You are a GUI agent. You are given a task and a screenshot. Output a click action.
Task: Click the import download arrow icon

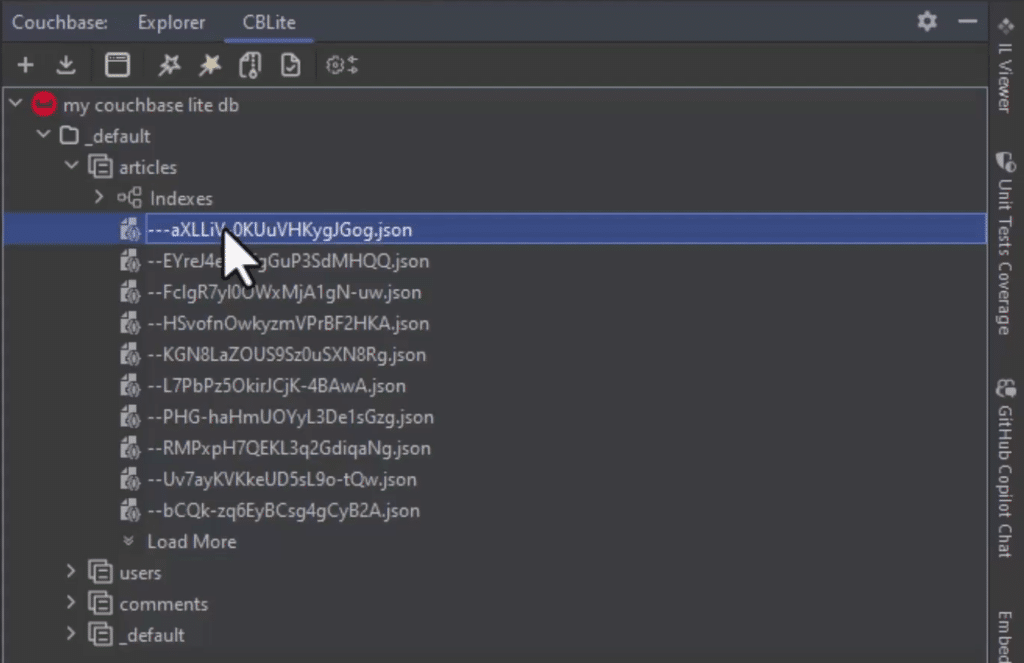click(x=66, y=66)
